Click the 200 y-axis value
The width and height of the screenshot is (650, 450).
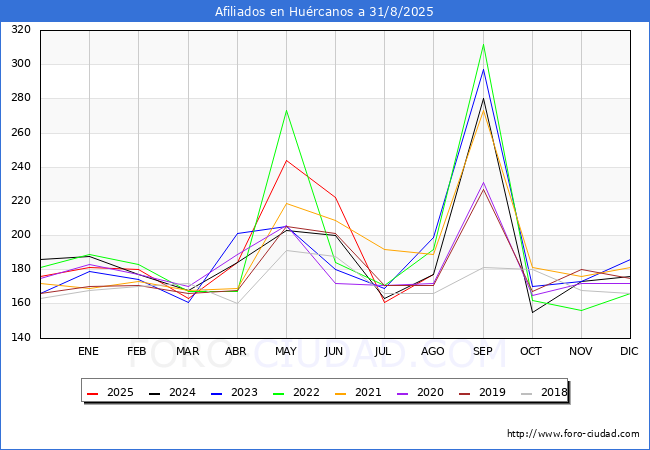21,235
